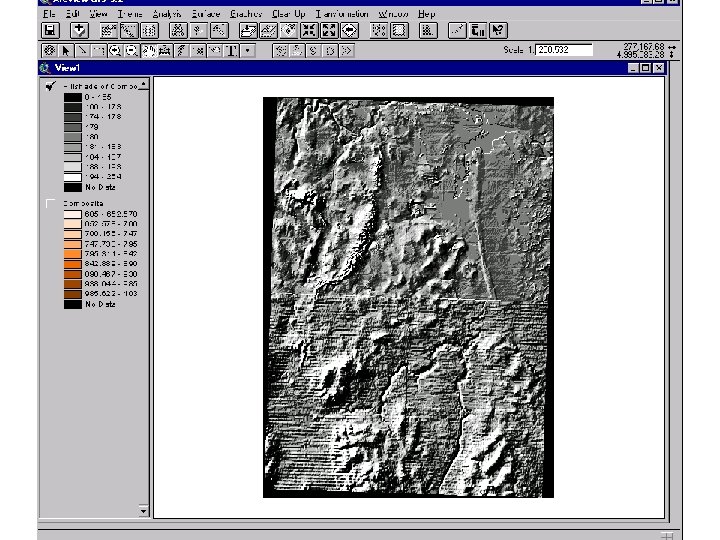Open the Analysis menu
Screen dimensions: 720x540
click(167, 14)
